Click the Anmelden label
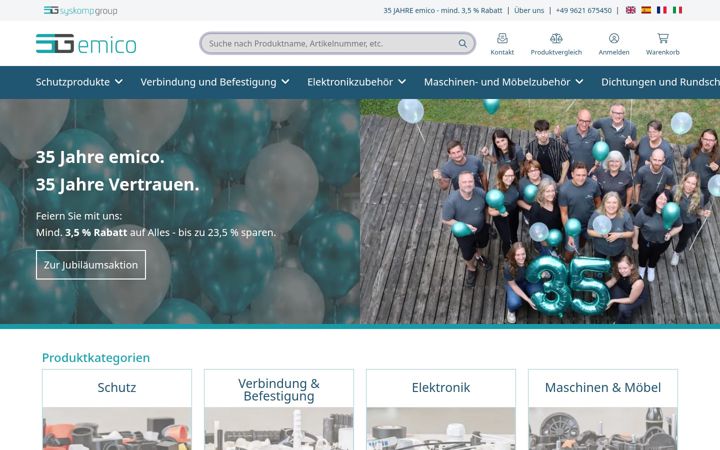Image resolution: width=720 pixels, height=450 pixels. (614, 52)
